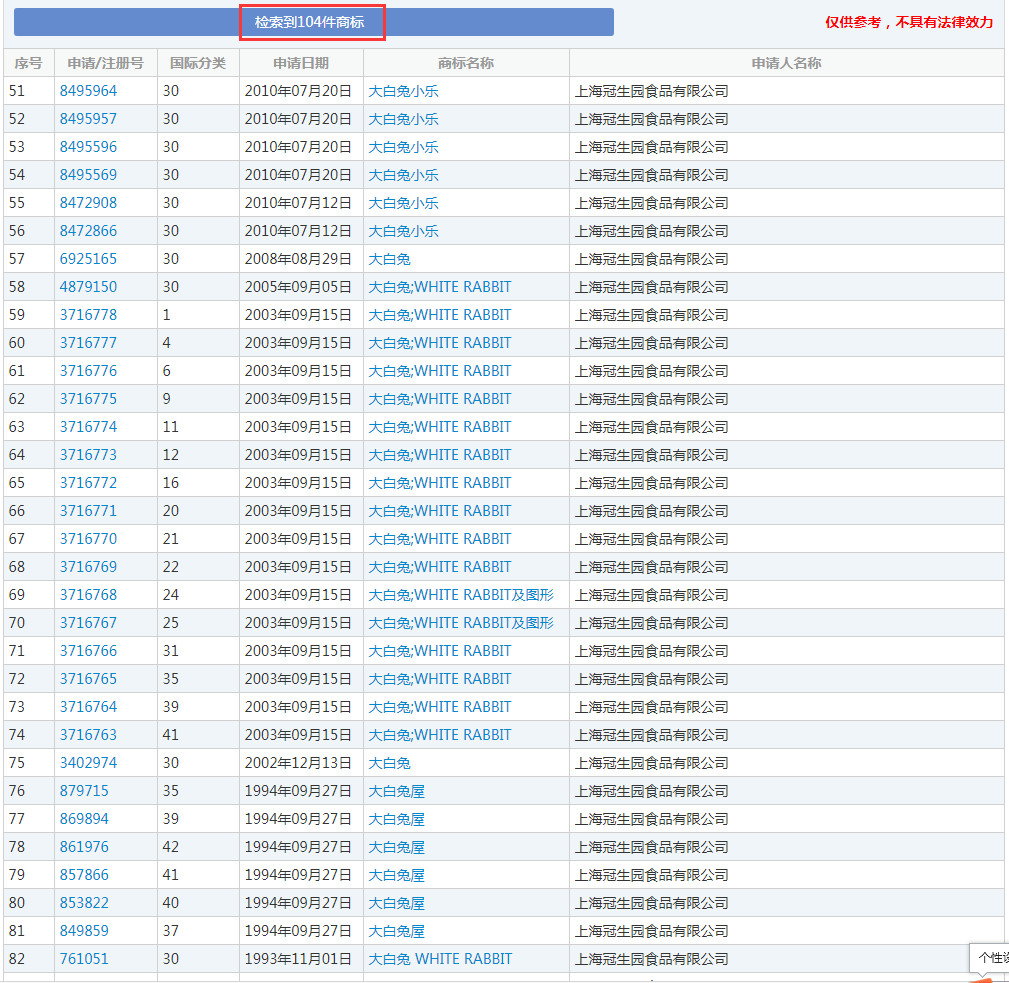Open registration number 3716778 link
1009x983 pixels.
pyautogui.click(x=88, y=315)
